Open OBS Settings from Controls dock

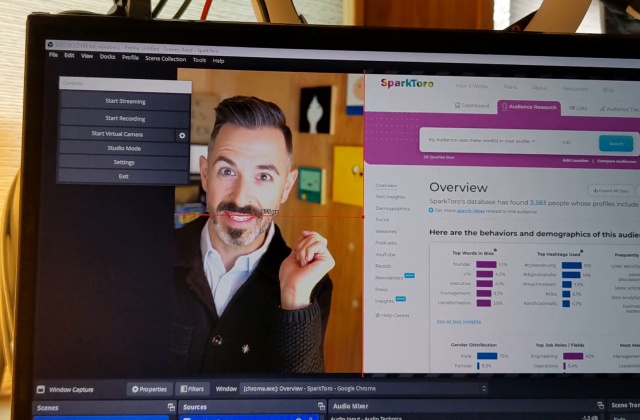(124, 162)
